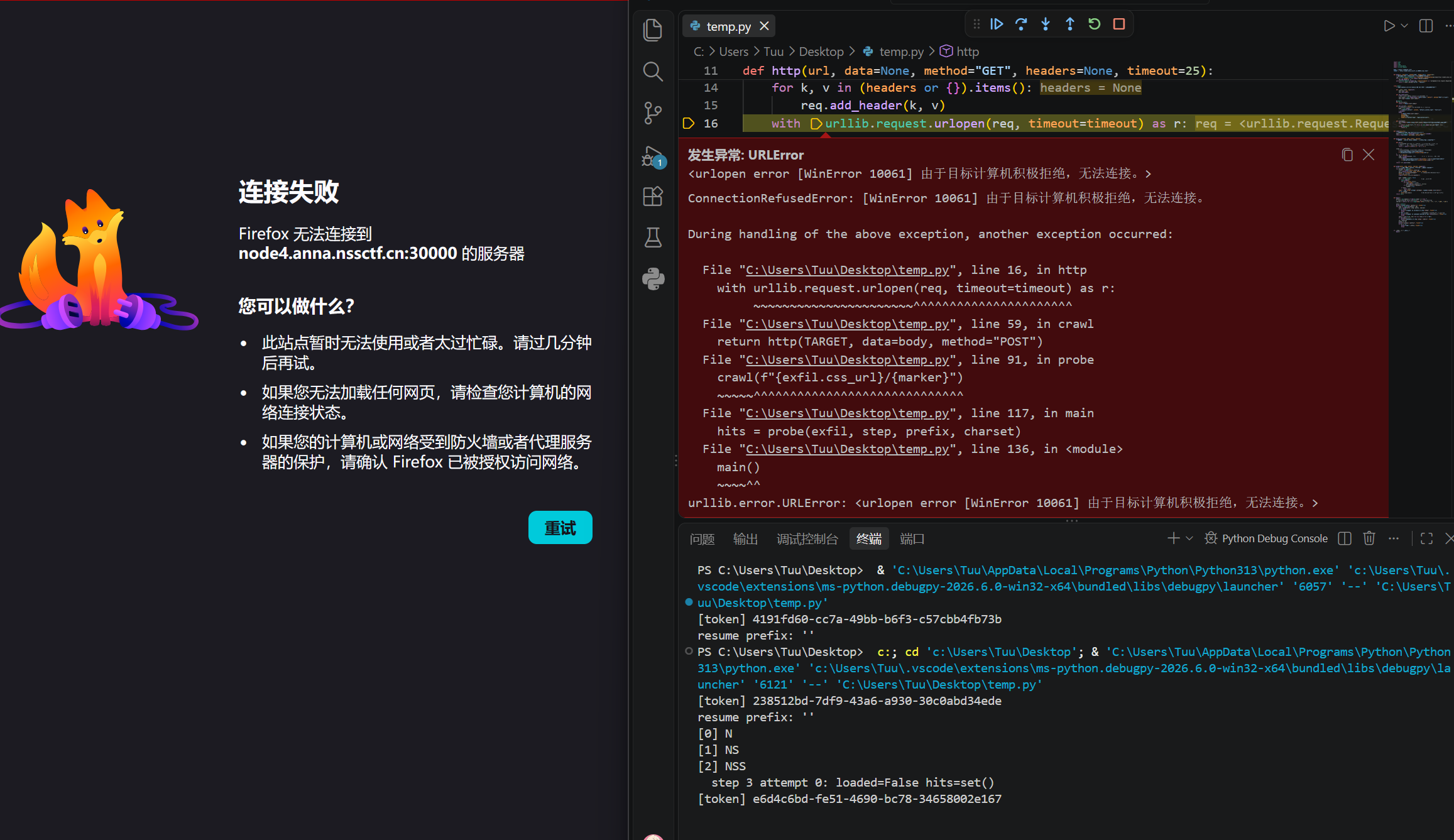The width and height of the screenshot is (1454, 840).
Task: Continue debugging with the Continue button
Action: (997, 24)
